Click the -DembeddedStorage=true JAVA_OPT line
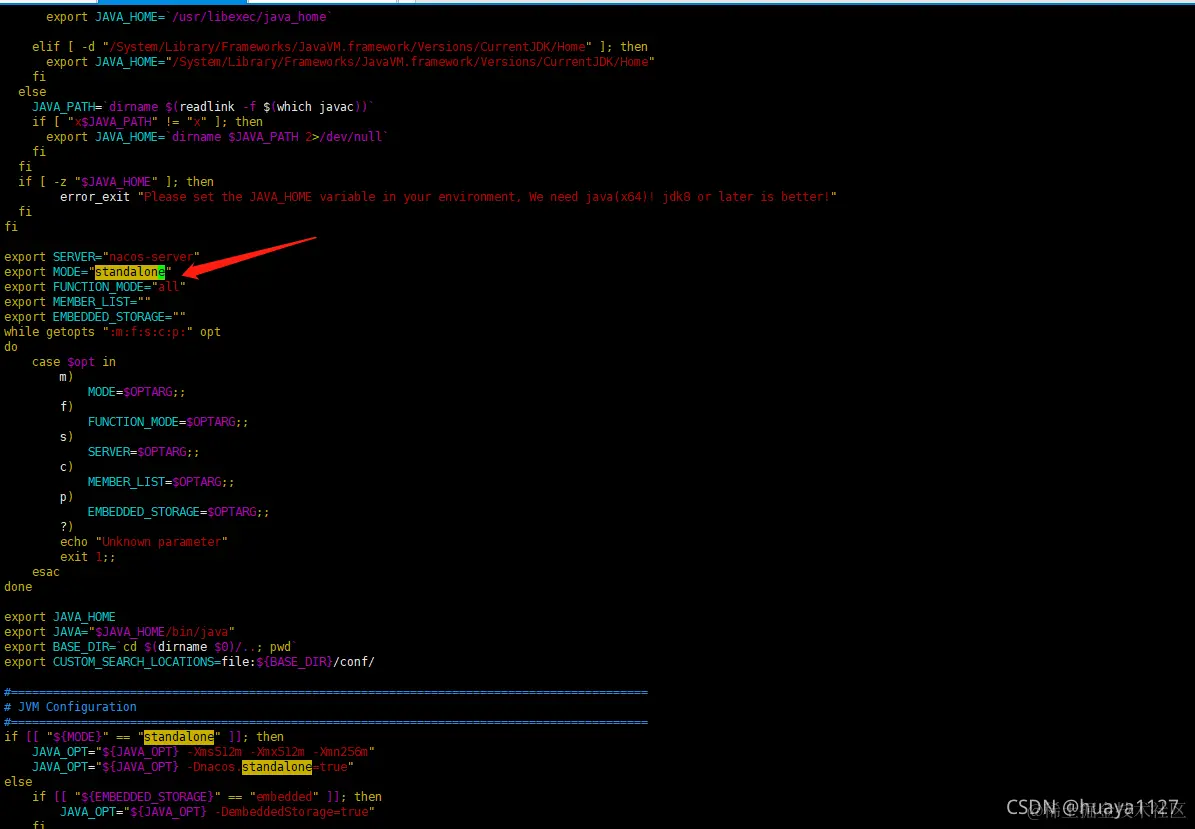Viewport: 1195px width, 829px height. [x=217, y=811]
